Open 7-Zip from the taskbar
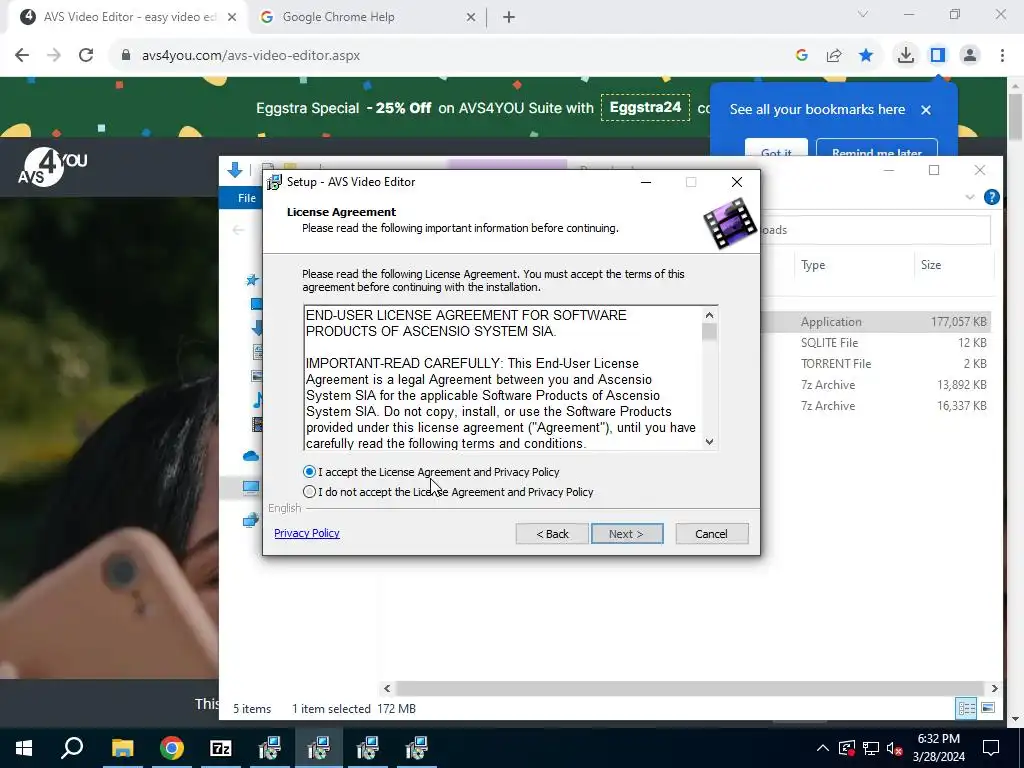The image size is (1024, 768). pyautogui.click(x=221, y=748)
